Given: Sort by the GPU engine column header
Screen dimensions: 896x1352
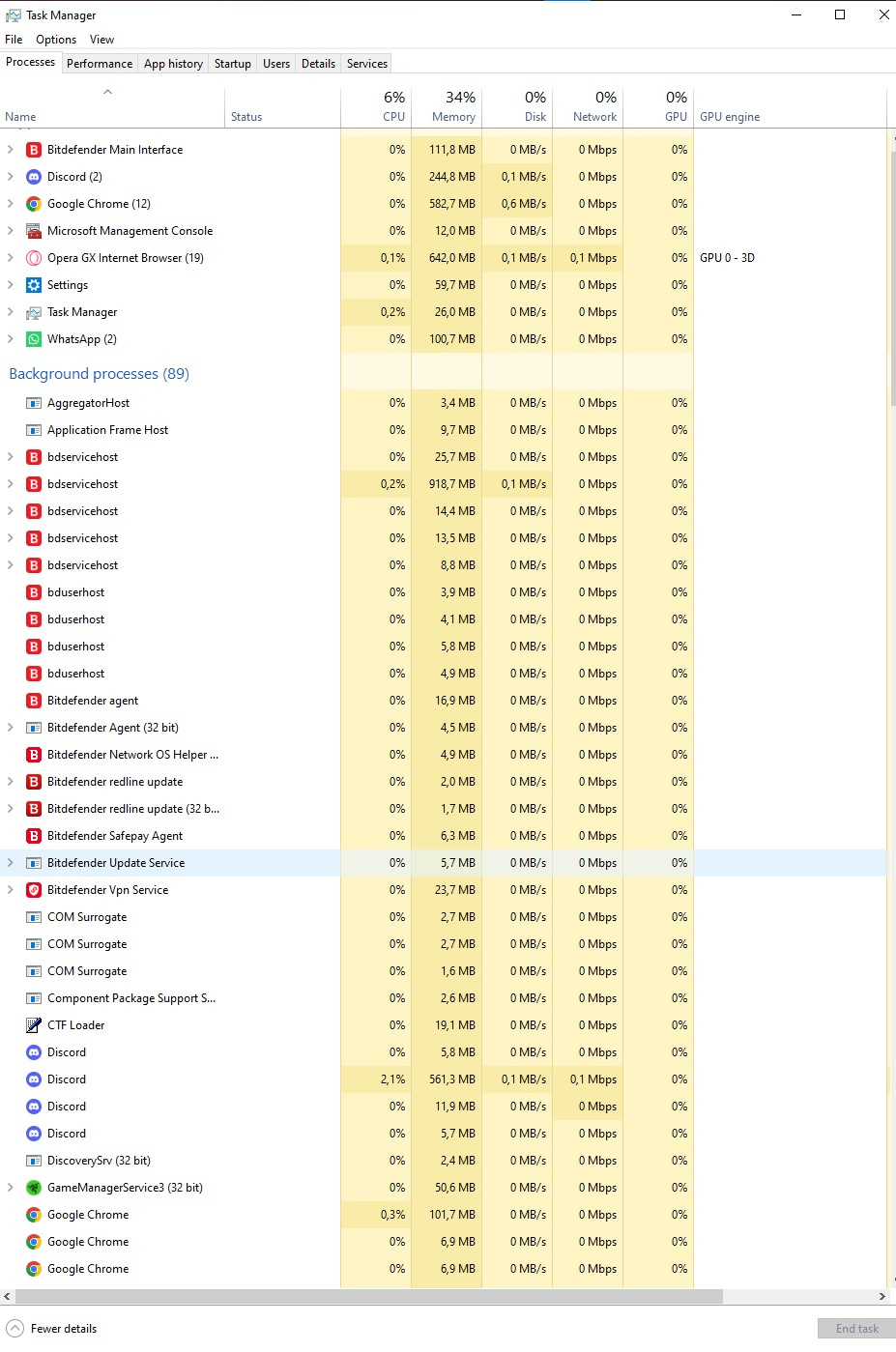Looking at the screenshot, I should pos(790,107).
